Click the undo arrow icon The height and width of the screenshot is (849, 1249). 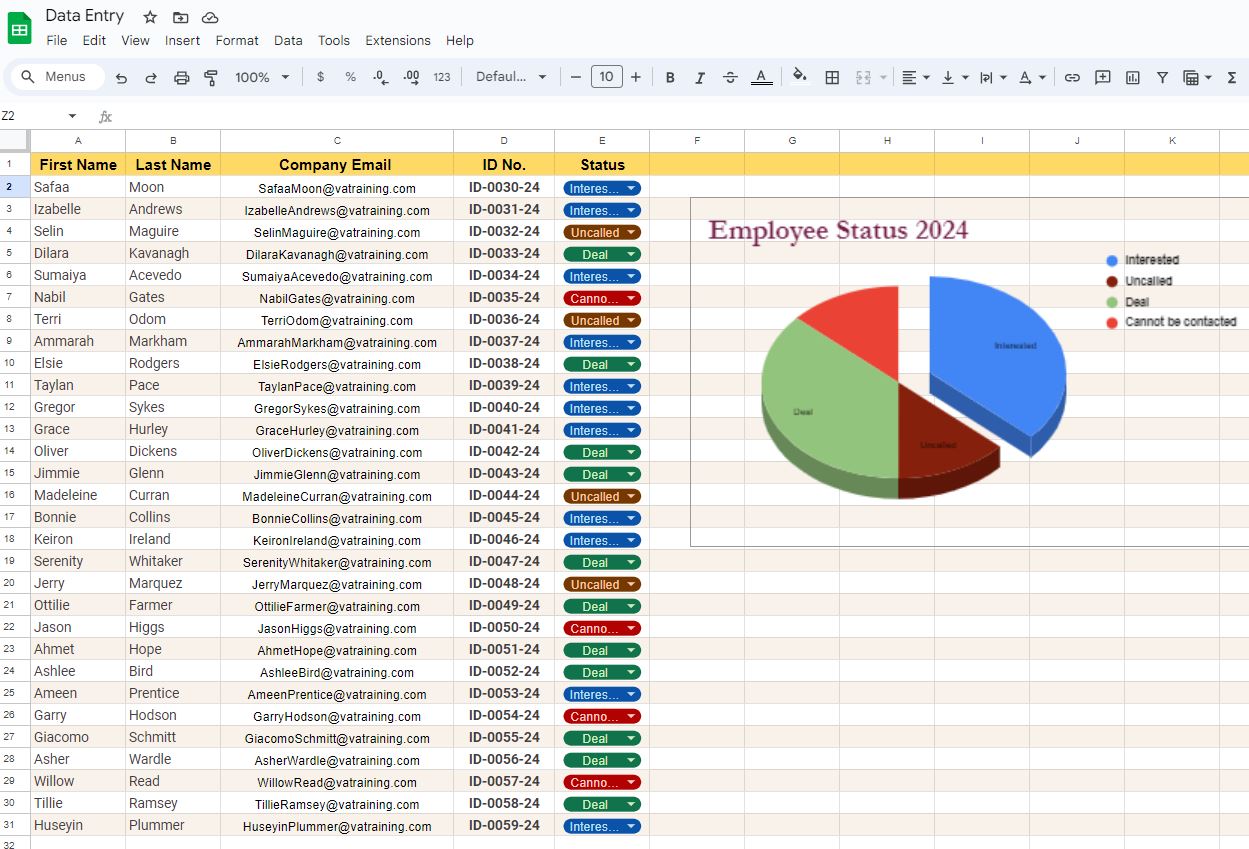[x=121, y=77]
